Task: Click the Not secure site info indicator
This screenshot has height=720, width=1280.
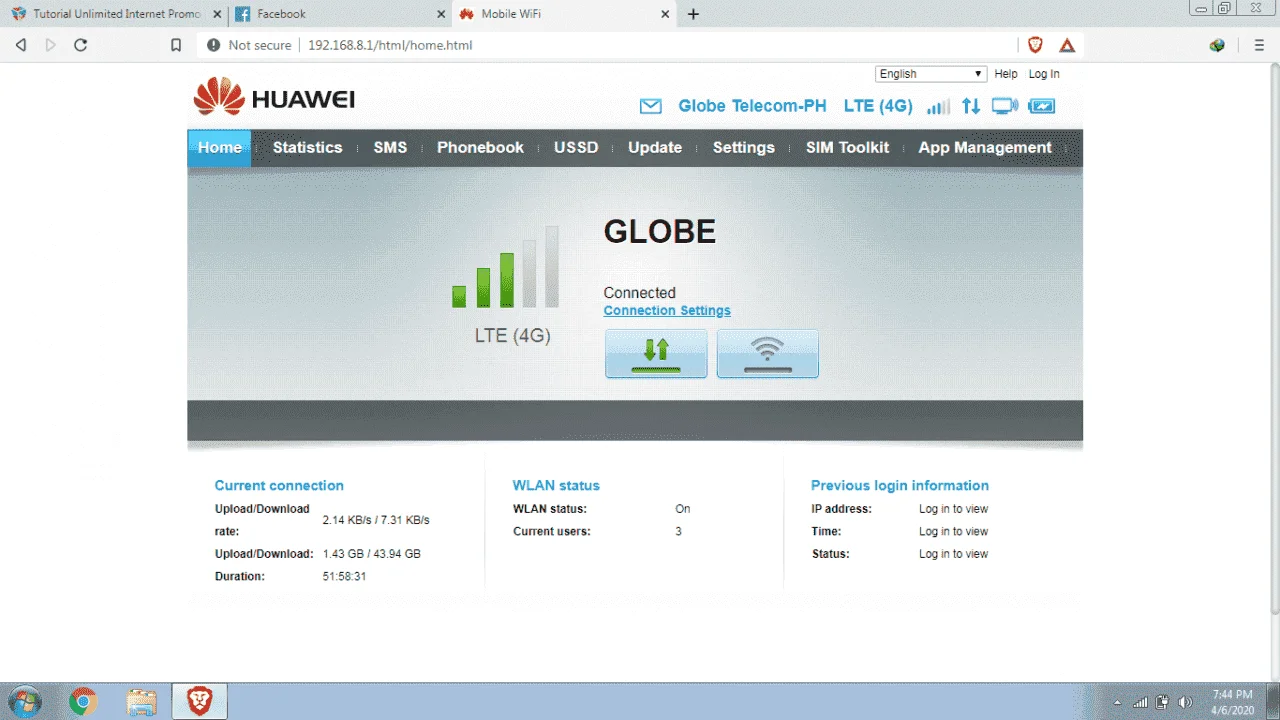Action: click(249, 45)
